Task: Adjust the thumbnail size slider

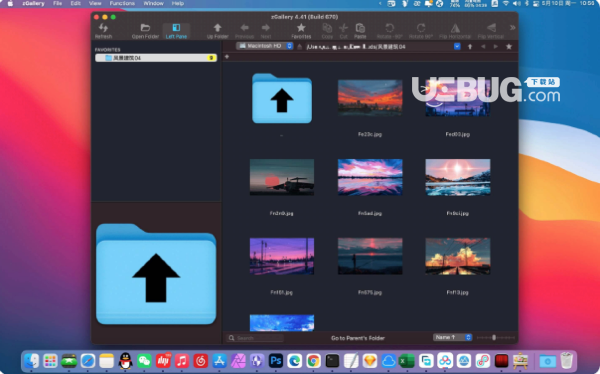Action: [495, 338]
